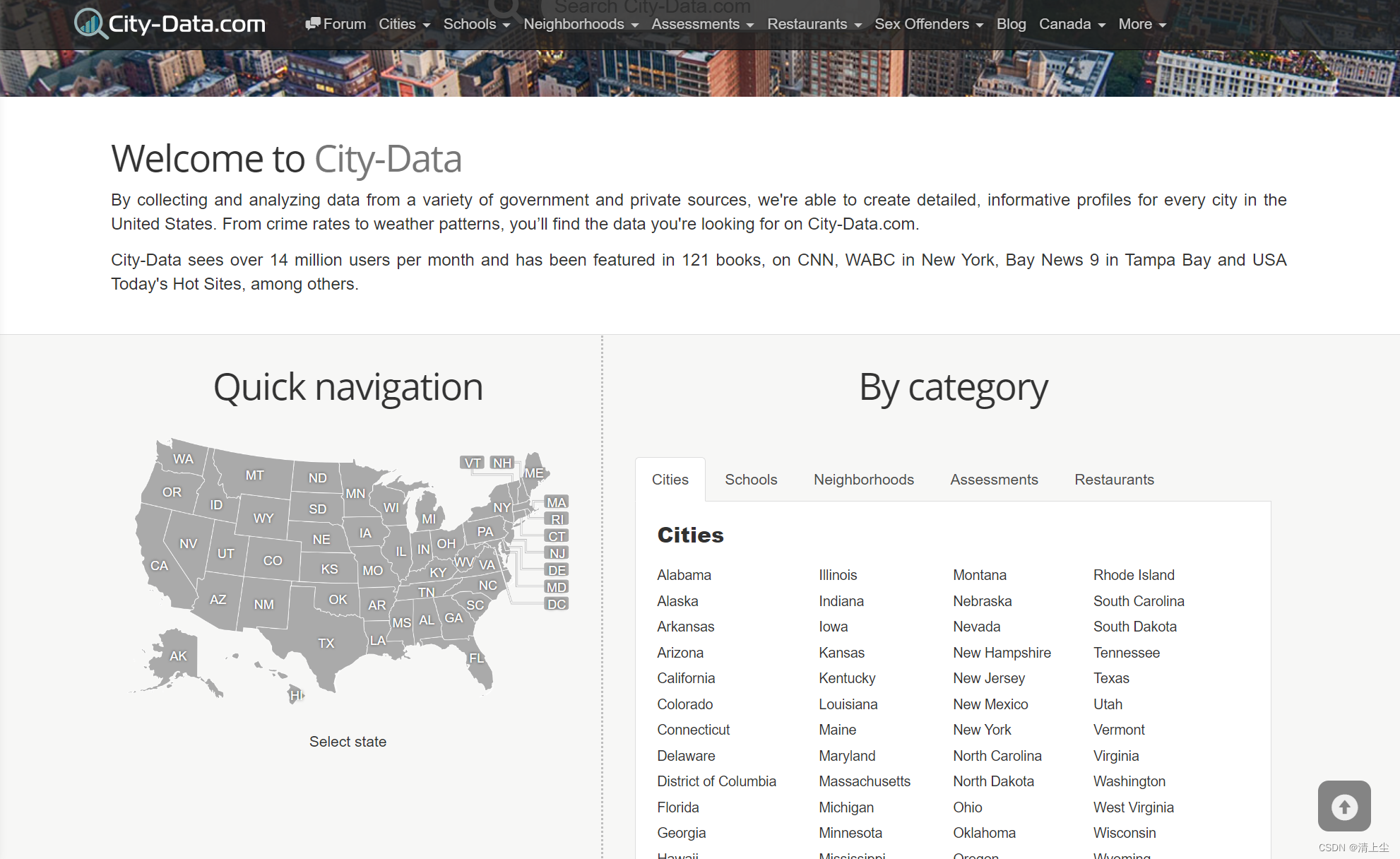Expand the Neighborhoods navbar dropdown
The height and width of the screenshot is (859, 1400).
581,24
